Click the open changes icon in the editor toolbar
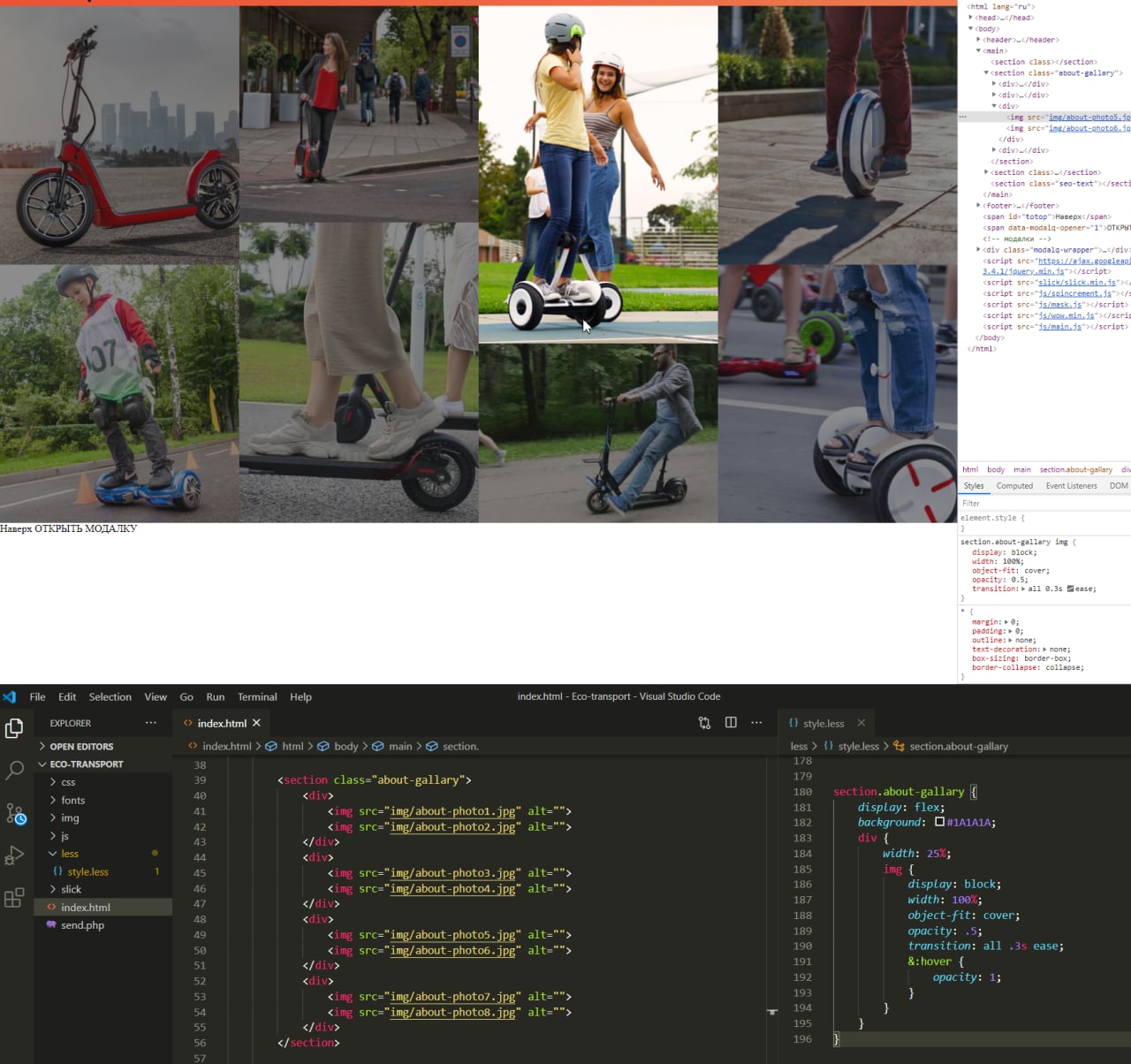Screen dimensions: 1131x1064 pos(704,723)
